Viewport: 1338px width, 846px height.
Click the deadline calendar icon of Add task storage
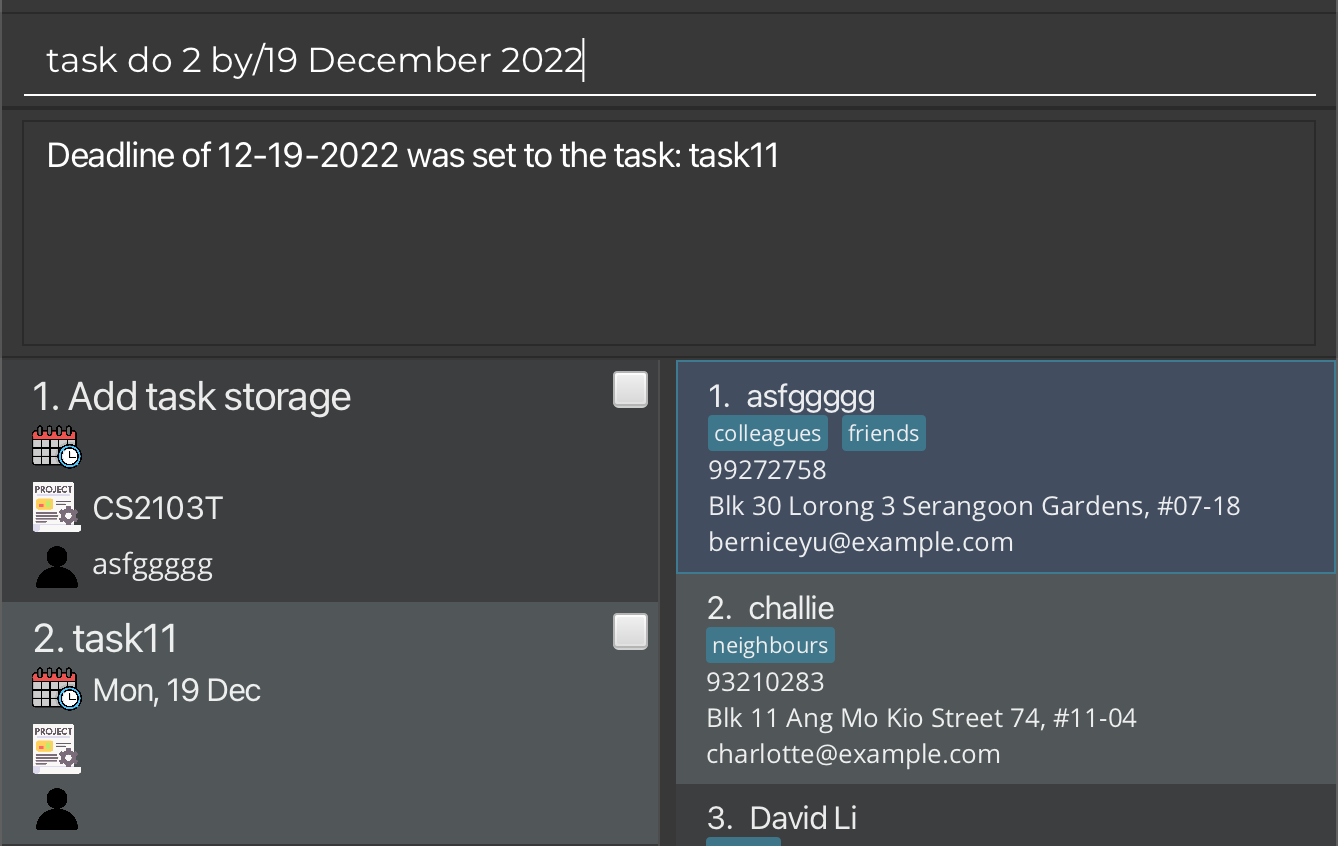[x=57, y=447]
